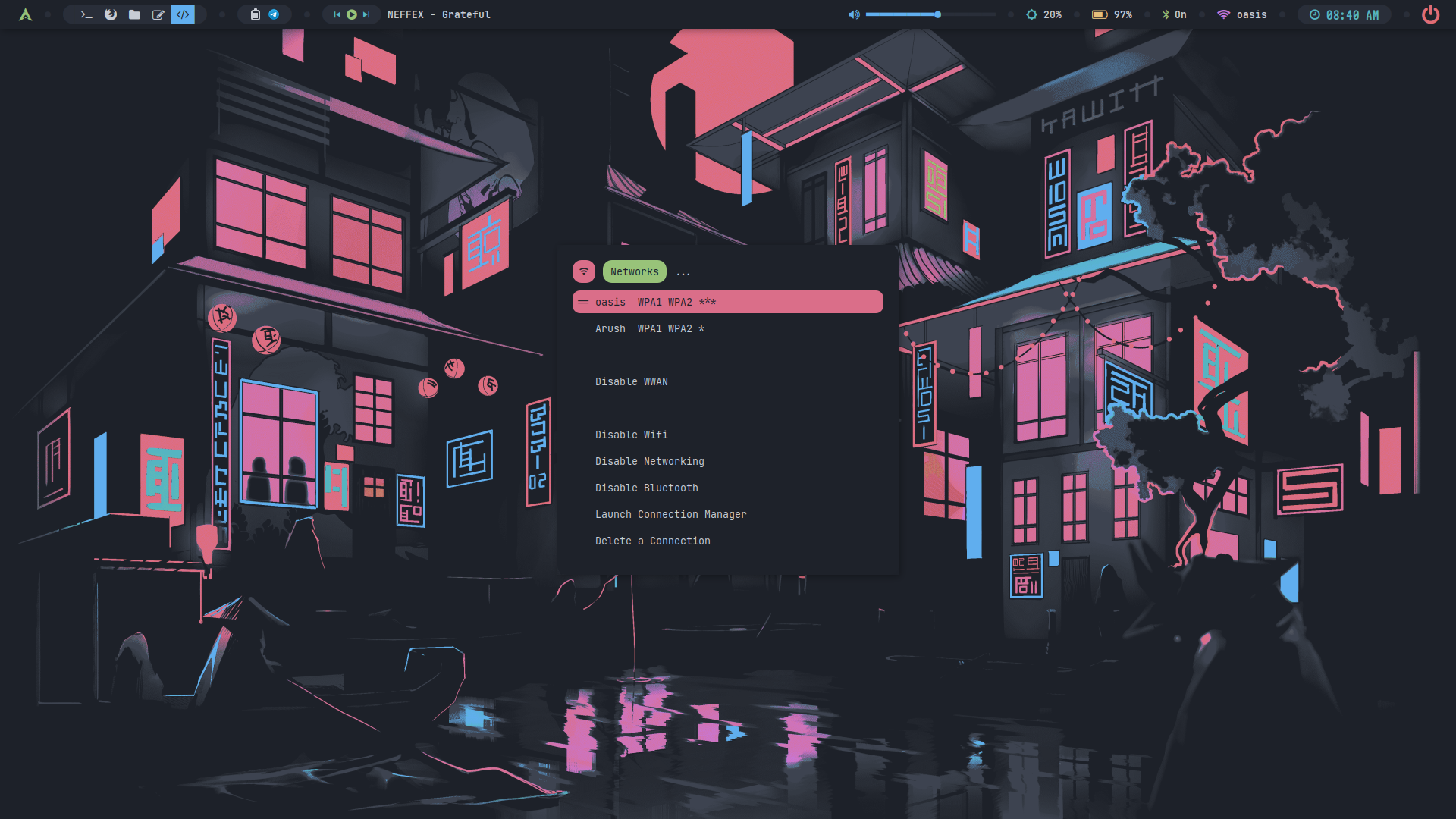The width and height of the screenshot is (1456, 819).
Task: Open the file manager folder icon
Action: click(134, 14)
